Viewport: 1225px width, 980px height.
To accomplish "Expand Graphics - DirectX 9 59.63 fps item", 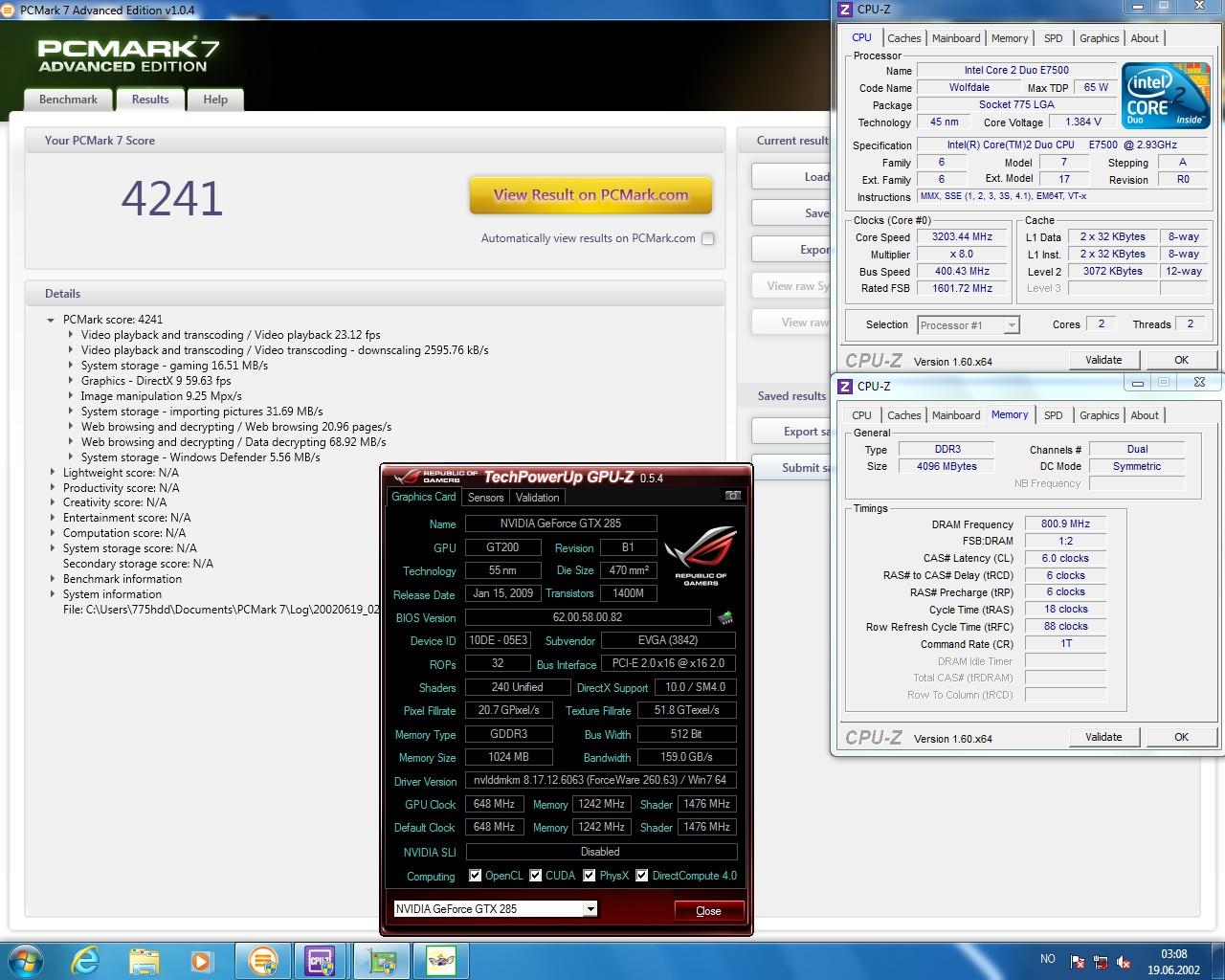I will 70,381.
